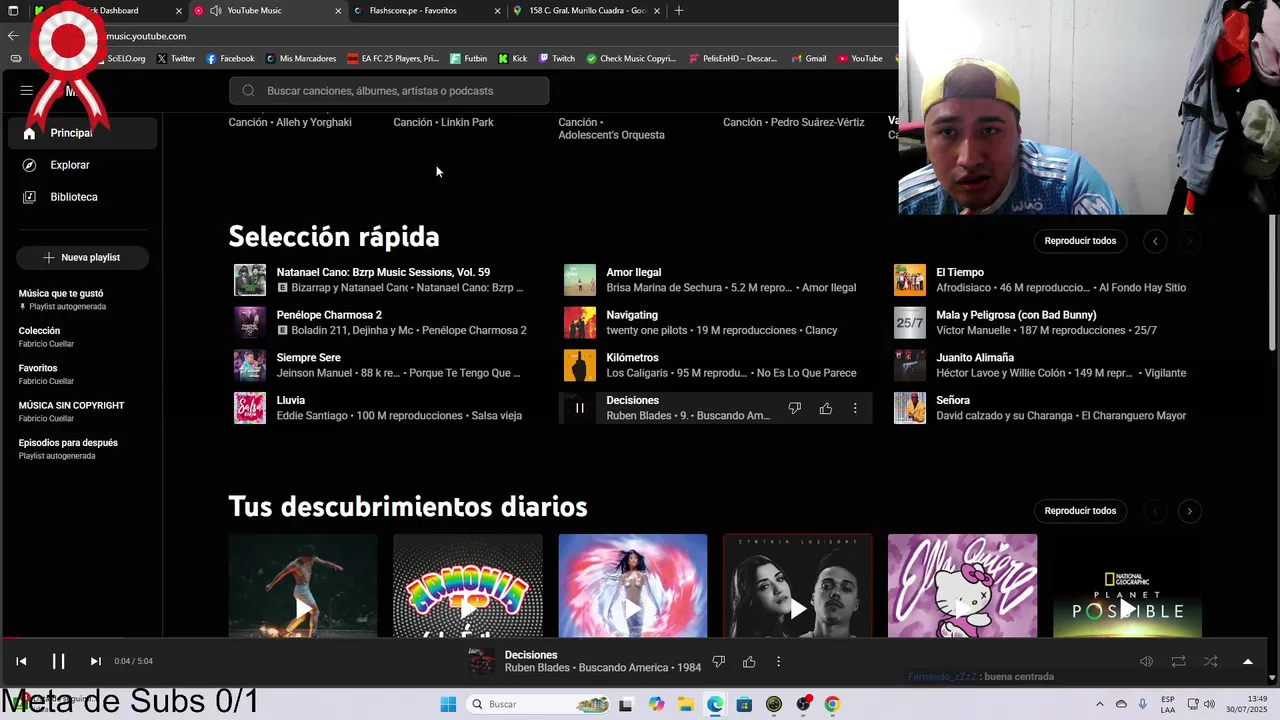
Task: Open the Kick bookmark
Action: (x=513, y=58)
